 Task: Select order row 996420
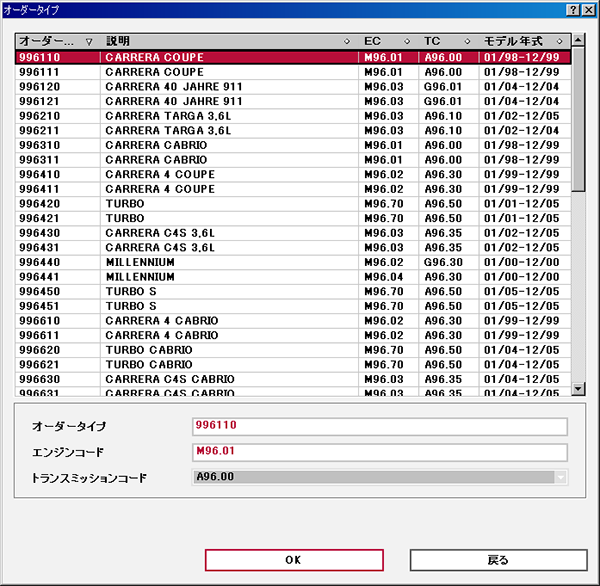click(293, 204)
